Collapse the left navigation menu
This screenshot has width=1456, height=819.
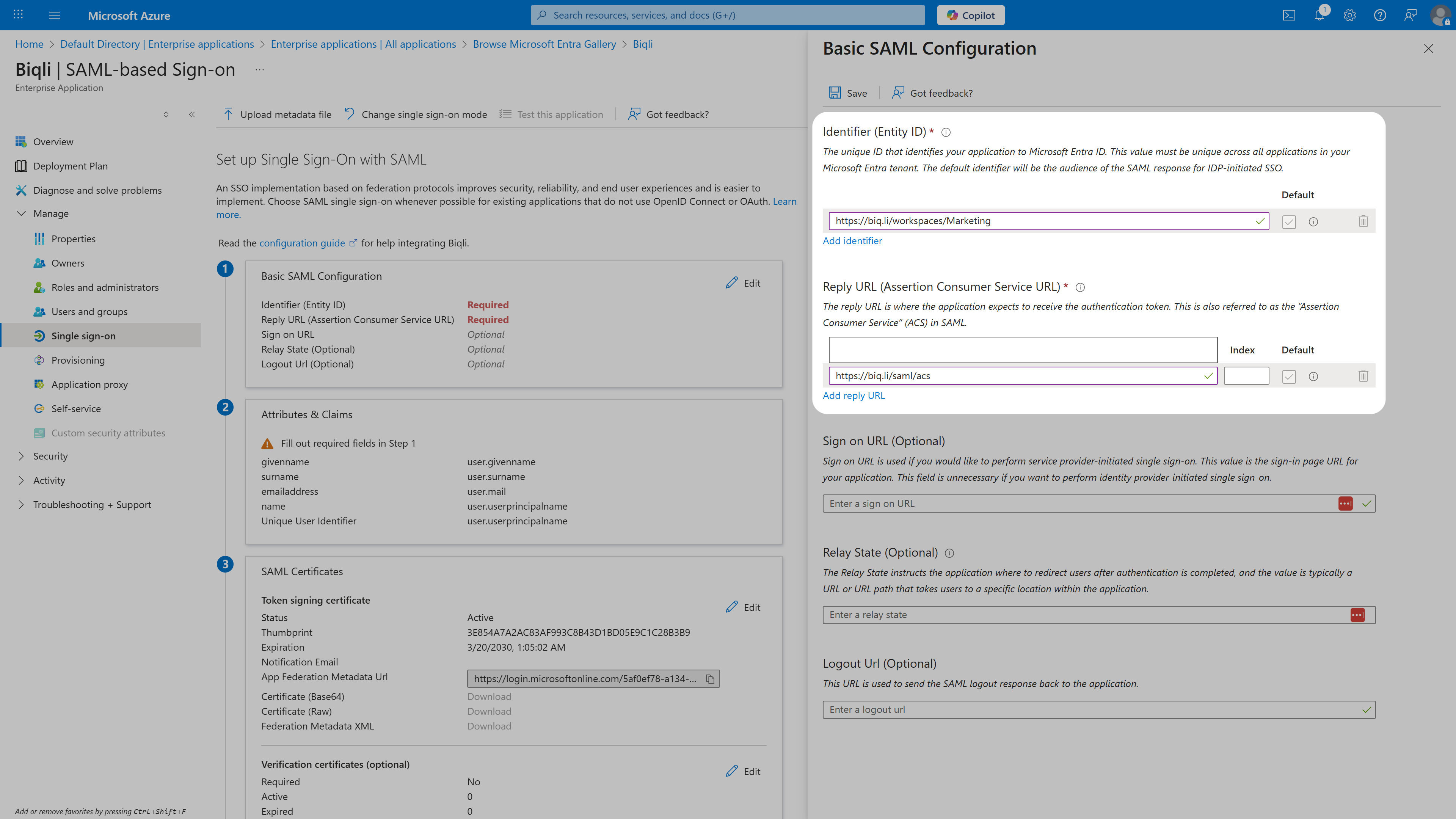pos(192,115)
